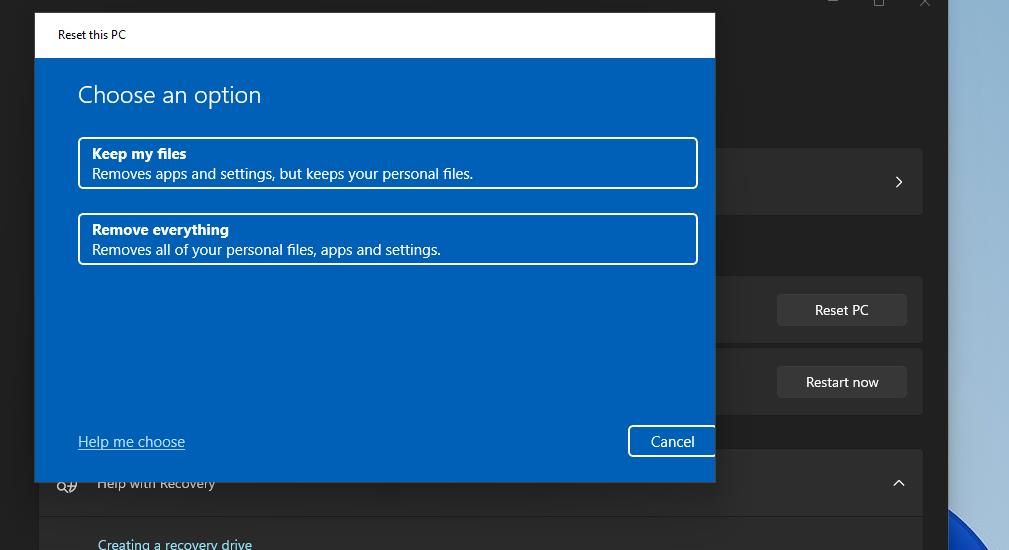Cancel the Reset this PC dialog

(671, 441)
